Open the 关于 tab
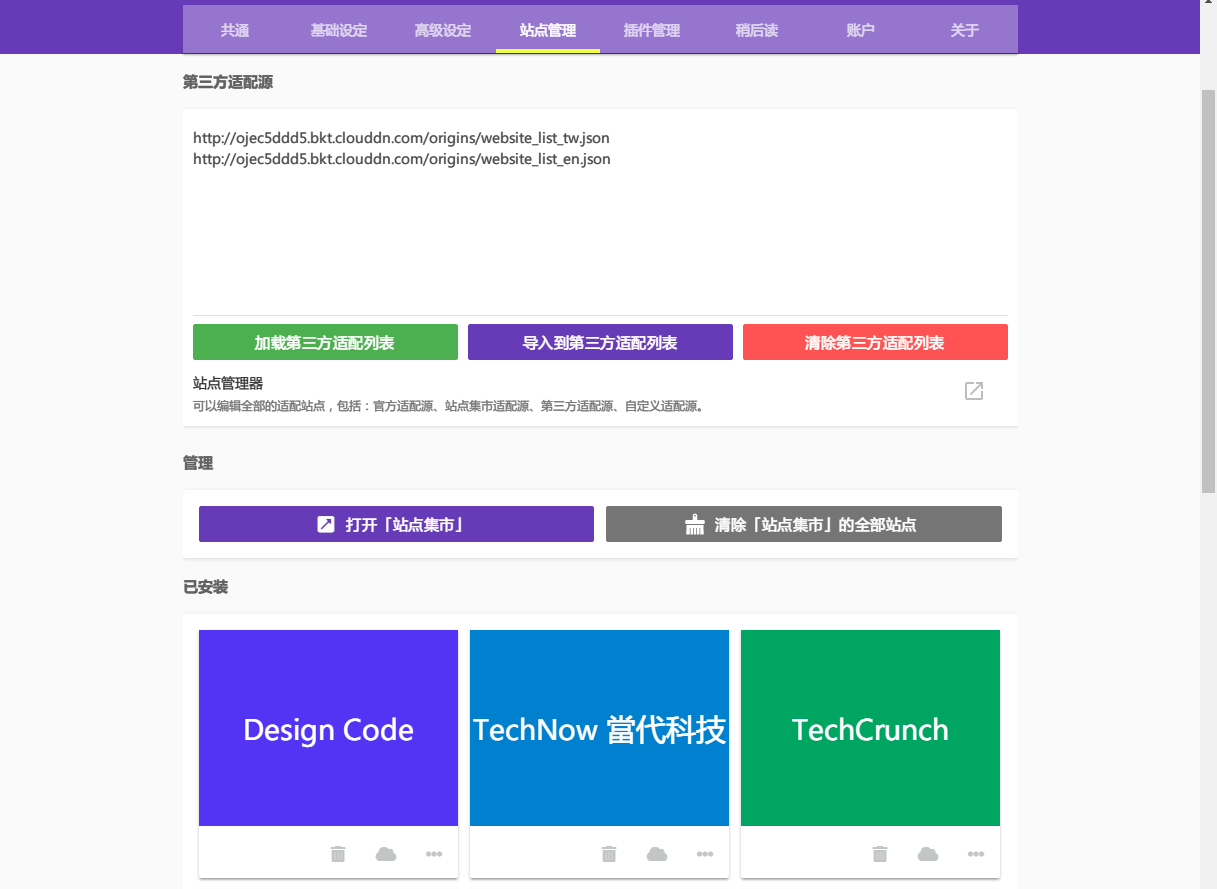This screenshot has width=1217, height=889. click(x=965, y=30)
